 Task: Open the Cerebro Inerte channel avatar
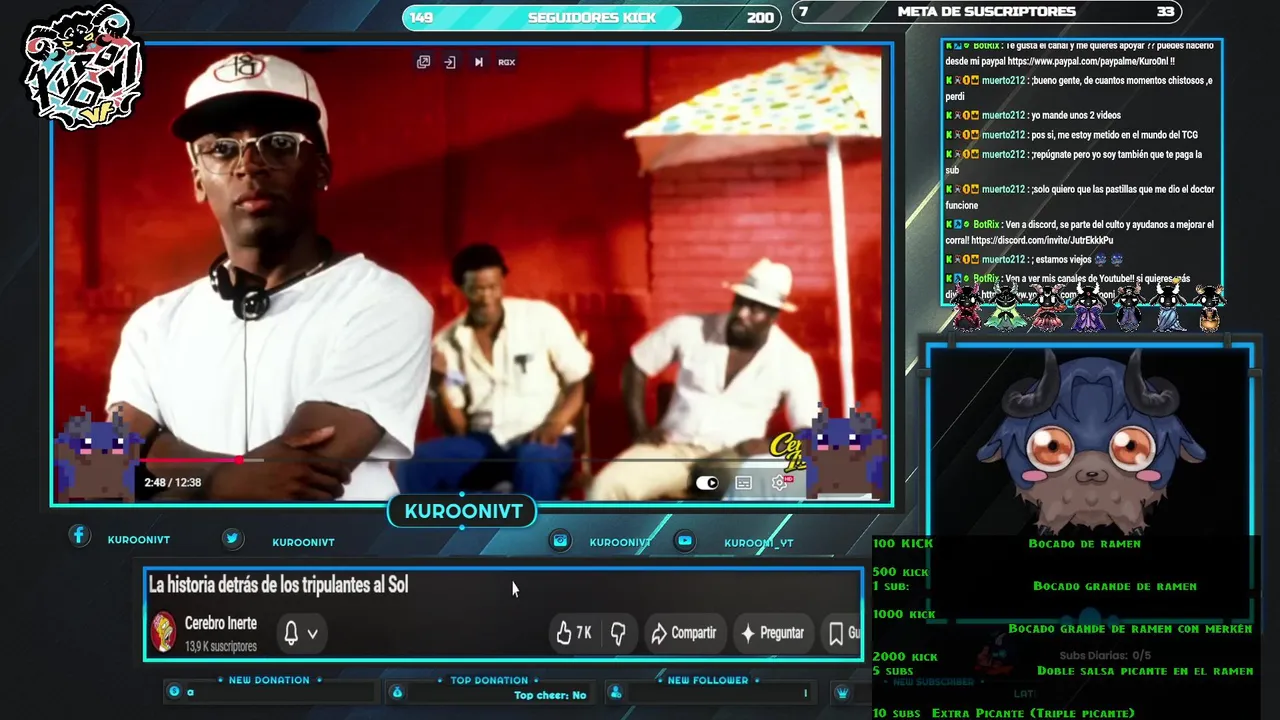tap(163, 632)
